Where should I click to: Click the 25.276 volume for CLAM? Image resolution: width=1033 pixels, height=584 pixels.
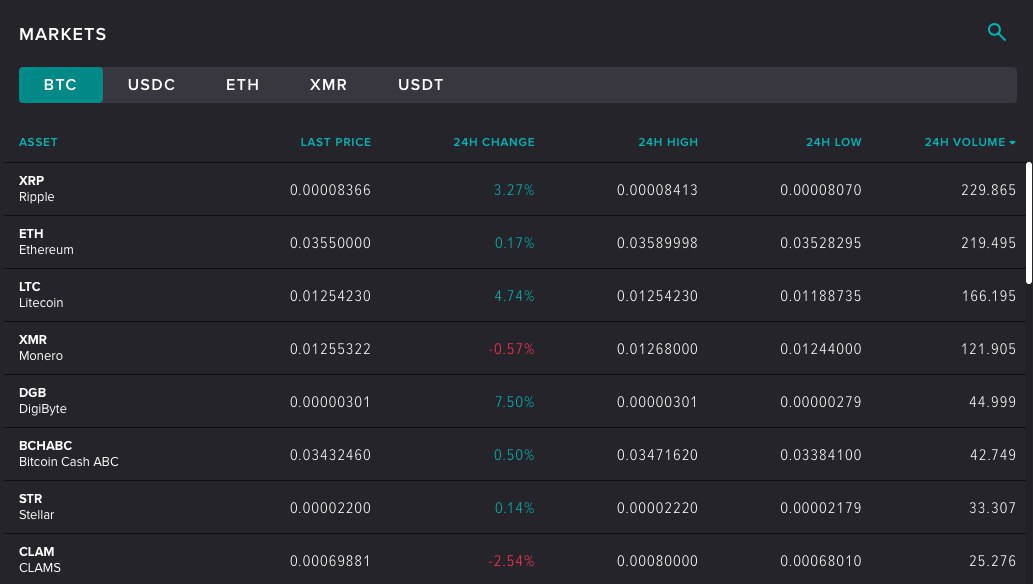click(x=992, y=562)
